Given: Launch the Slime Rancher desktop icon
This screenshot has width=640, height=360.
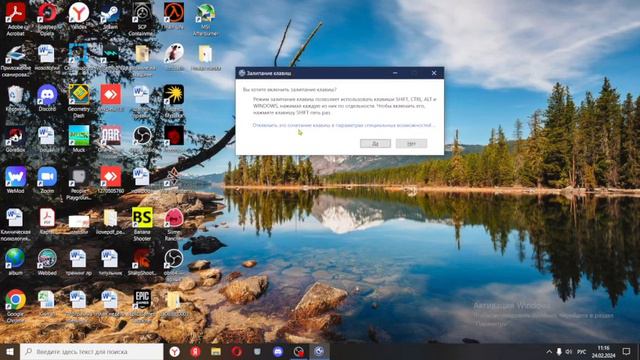Looking at the screenshot, I should 173,223.
